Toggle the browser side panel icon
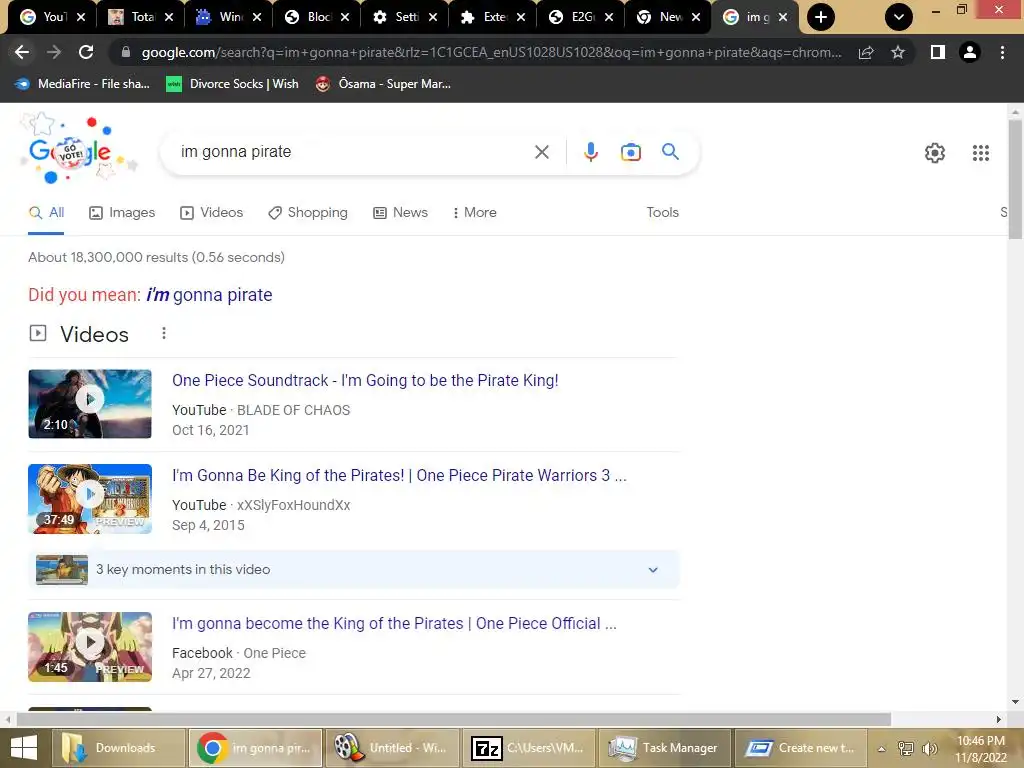The width and height of the screenshot is (1024, 768). [x=938, y=52]
